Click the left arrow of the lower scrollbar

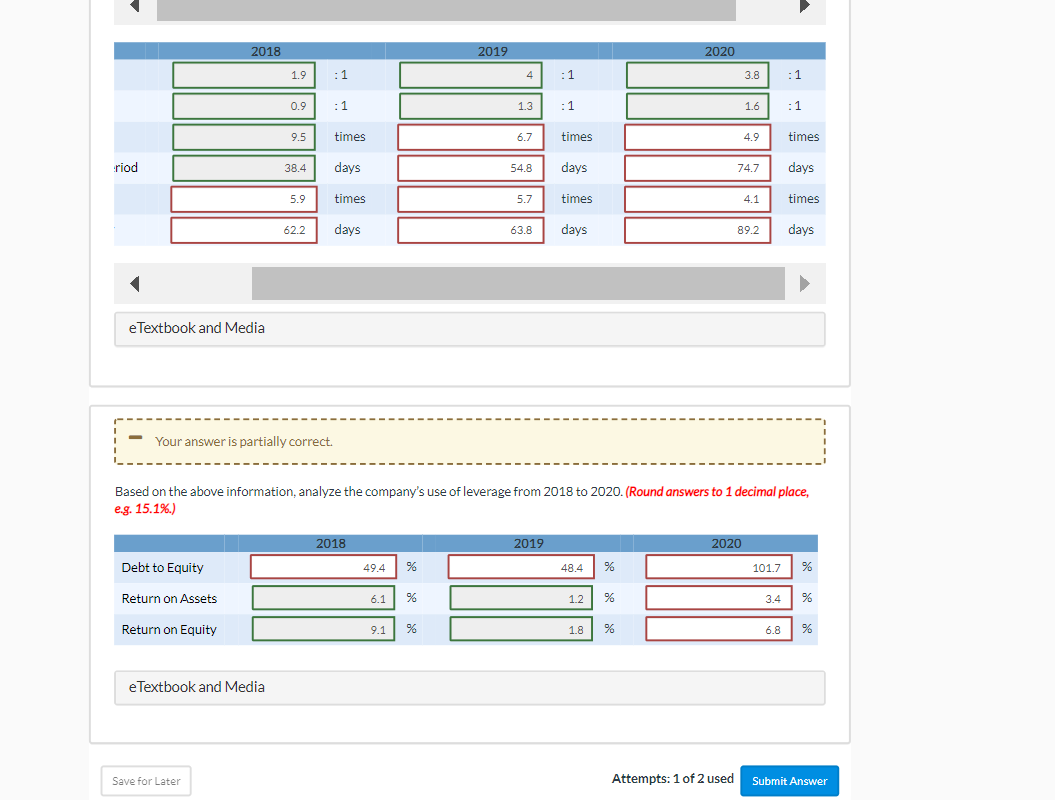[135, 283]
